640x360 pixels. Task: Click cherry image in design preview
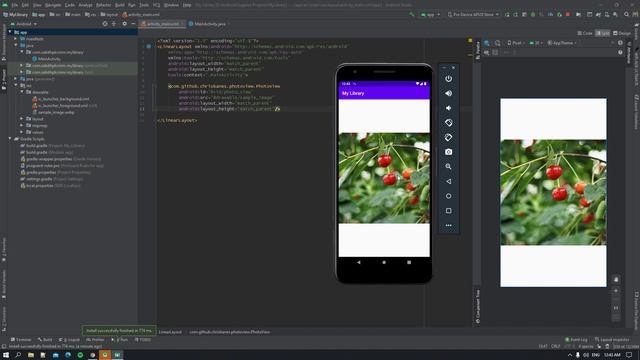(x=553, y=192)
